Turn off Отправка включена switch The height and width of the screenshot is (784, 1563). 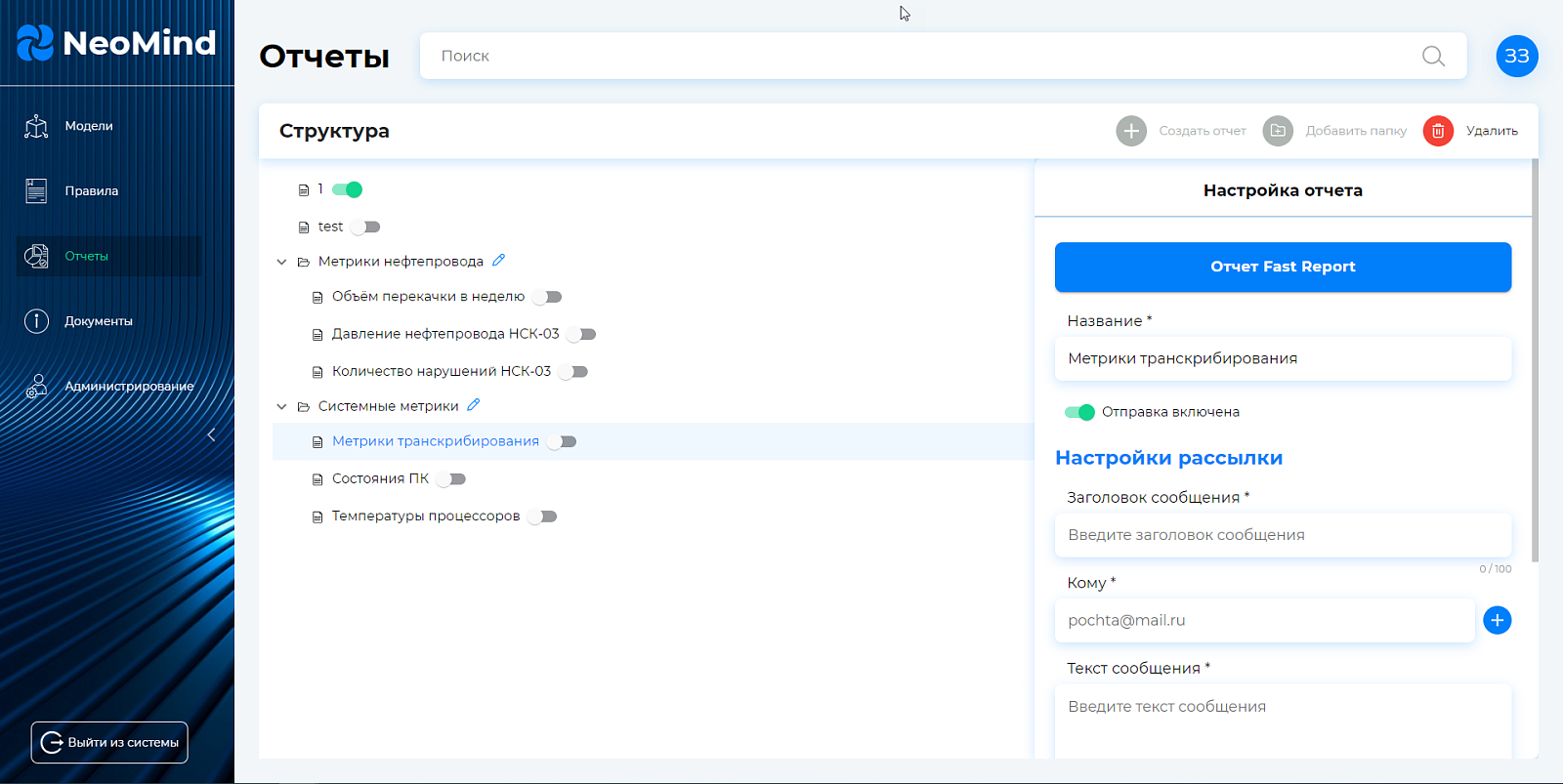[x=1079, y=412]
